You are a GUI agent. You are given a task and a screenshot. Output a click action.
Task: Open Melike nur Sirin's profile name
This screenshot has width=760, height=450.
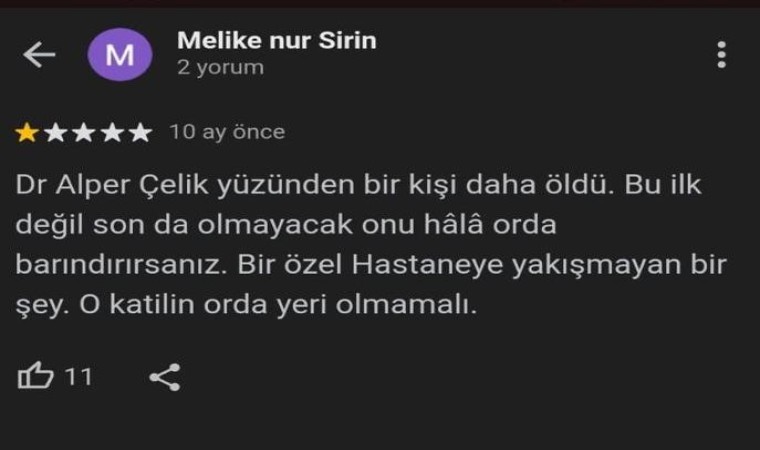click(x=277, y=40)
